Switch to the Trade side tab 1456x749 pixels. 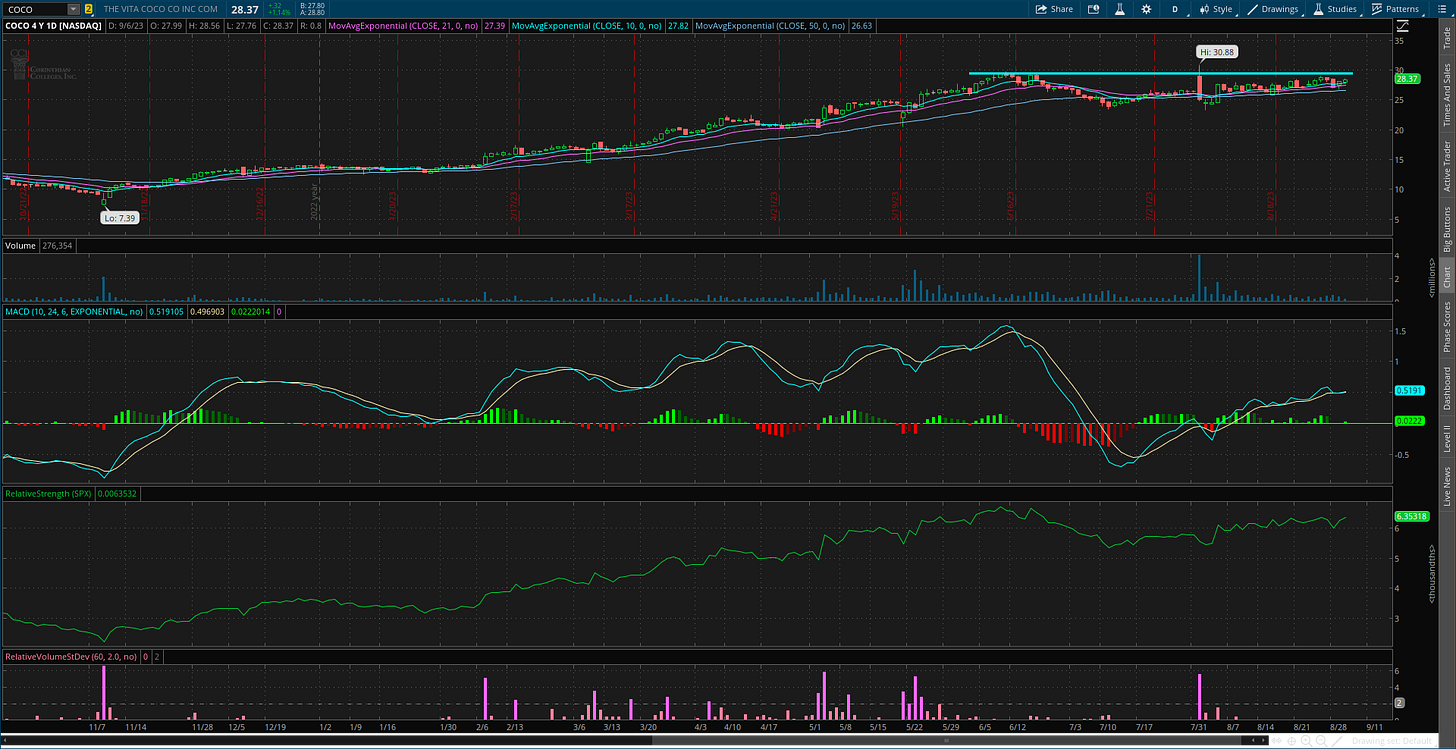(1447, 39)
